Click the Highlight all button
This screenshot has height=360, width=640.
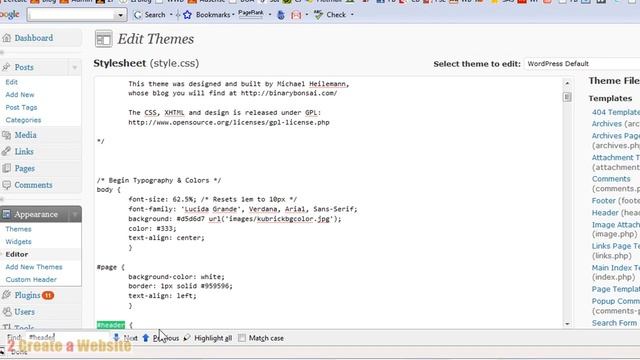(207, 338)
